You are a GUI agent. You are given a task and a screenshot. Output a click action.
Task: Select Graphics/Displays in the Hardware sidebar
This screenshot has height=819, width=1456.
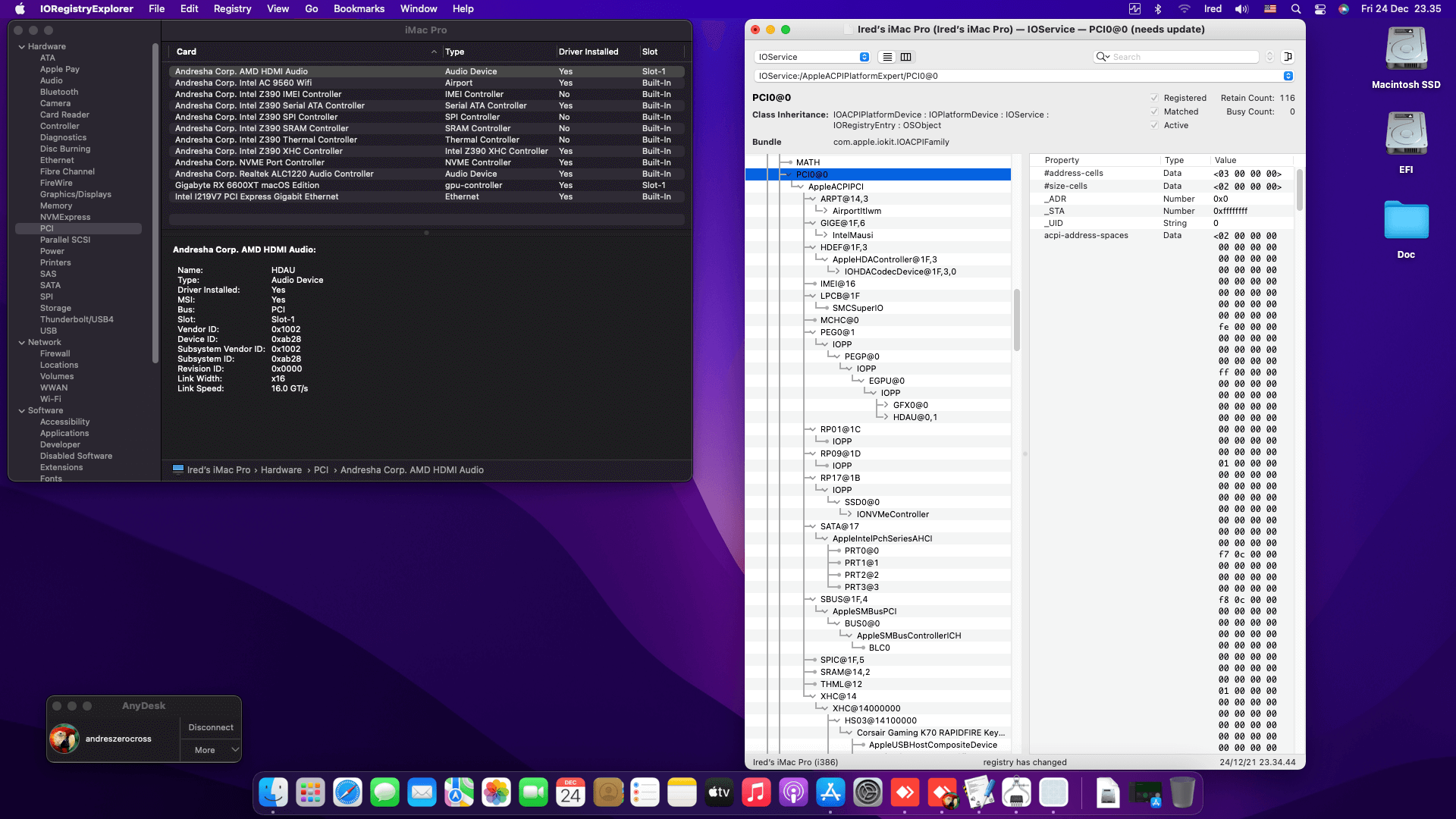76,195
